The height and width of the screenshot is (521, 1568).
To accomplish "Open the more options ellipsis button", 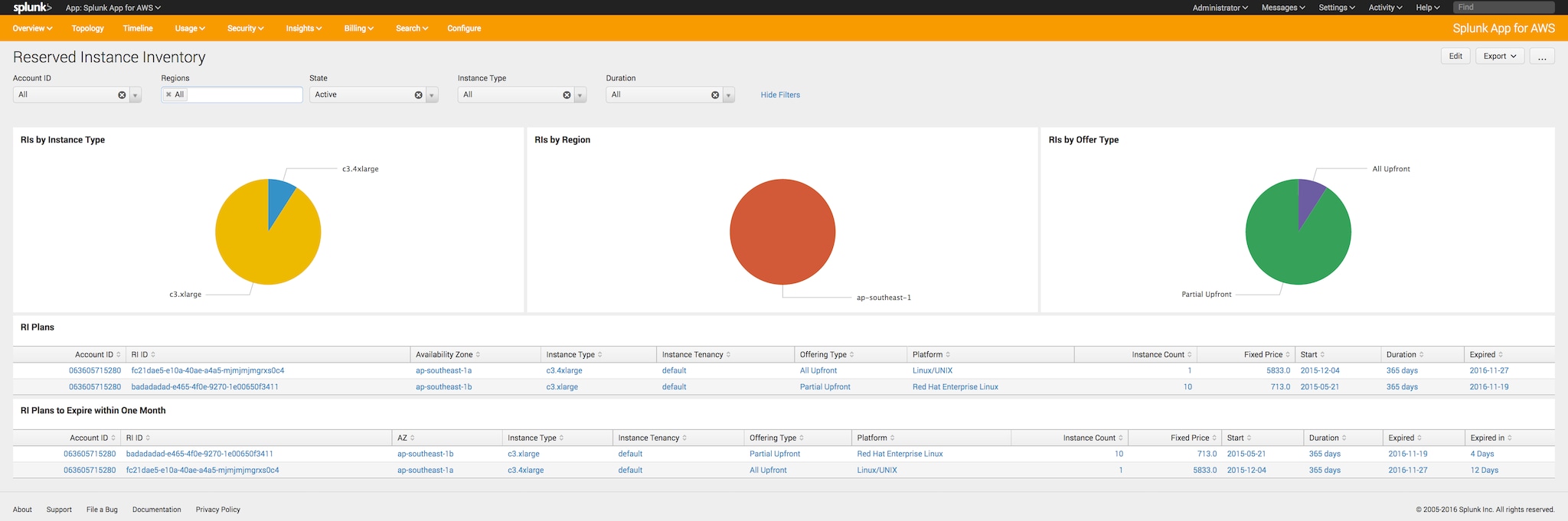I will [x=1542, y=56].
